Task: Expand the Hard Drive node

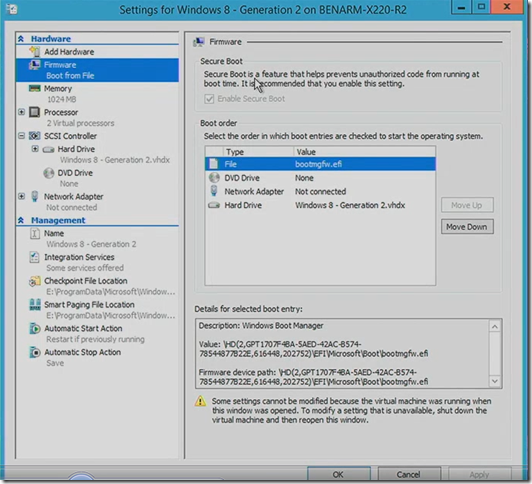Action: 35,149
